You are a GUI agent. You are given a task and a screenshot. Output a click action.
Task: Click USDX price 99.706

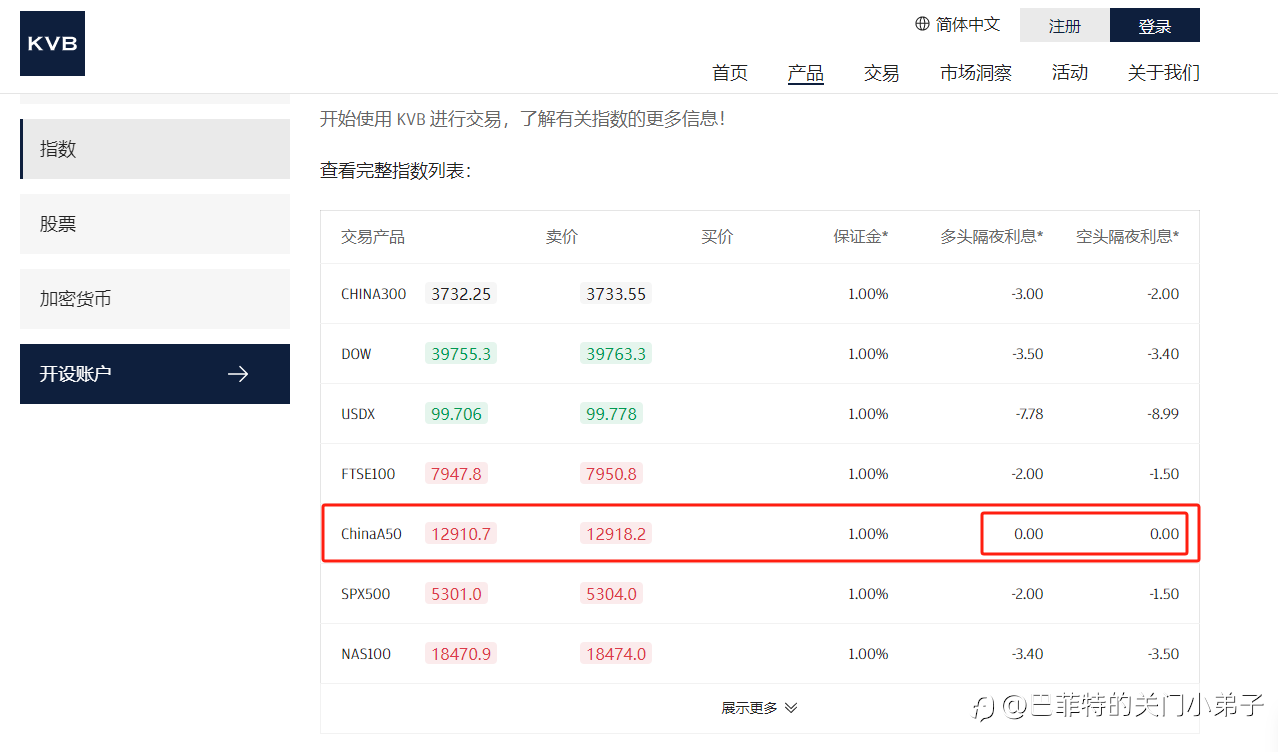(456, 414)
